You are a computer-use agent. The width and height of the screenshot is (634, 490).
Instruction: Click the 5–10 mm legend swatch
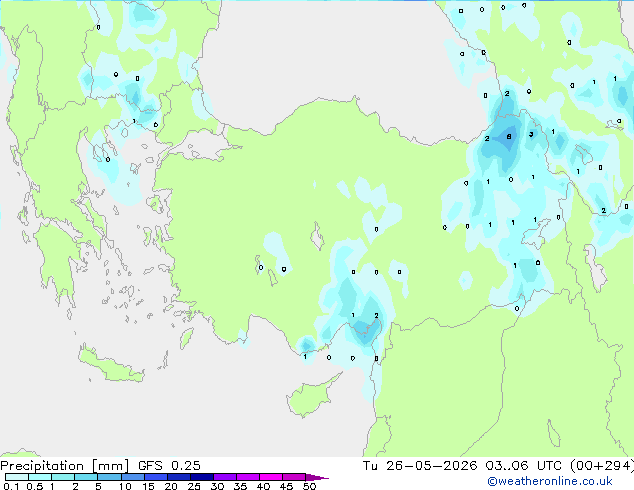(109, 477)
